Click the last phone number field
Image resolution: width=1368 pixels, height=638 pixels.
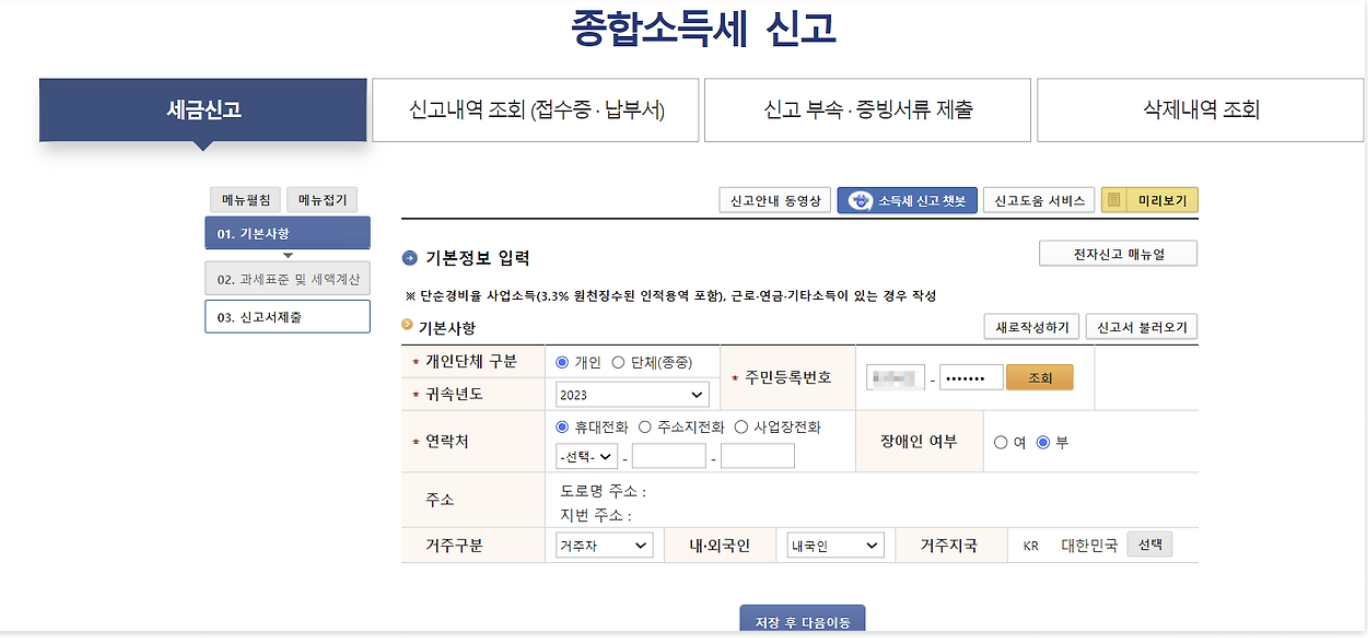[x=758, y=456]
